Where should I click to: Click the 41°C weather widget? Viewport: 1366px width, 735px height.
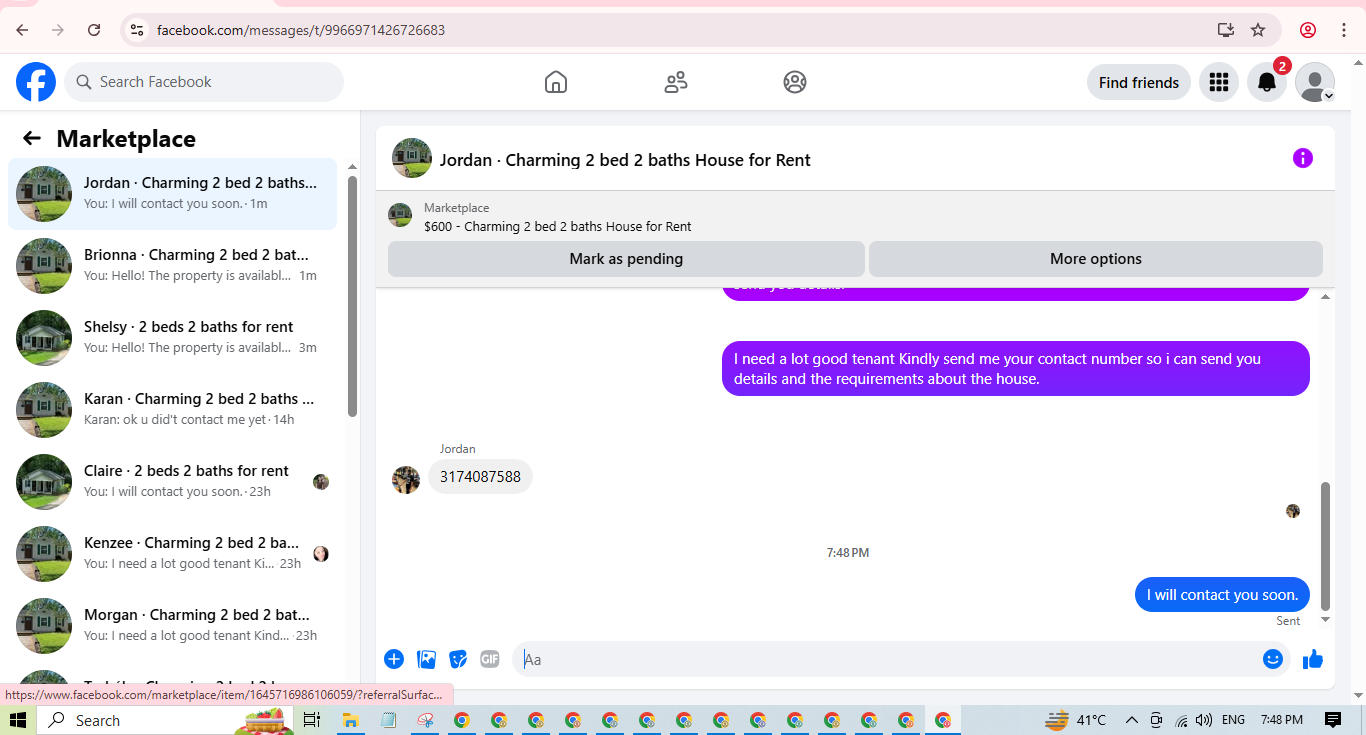tap(1076, 720)
